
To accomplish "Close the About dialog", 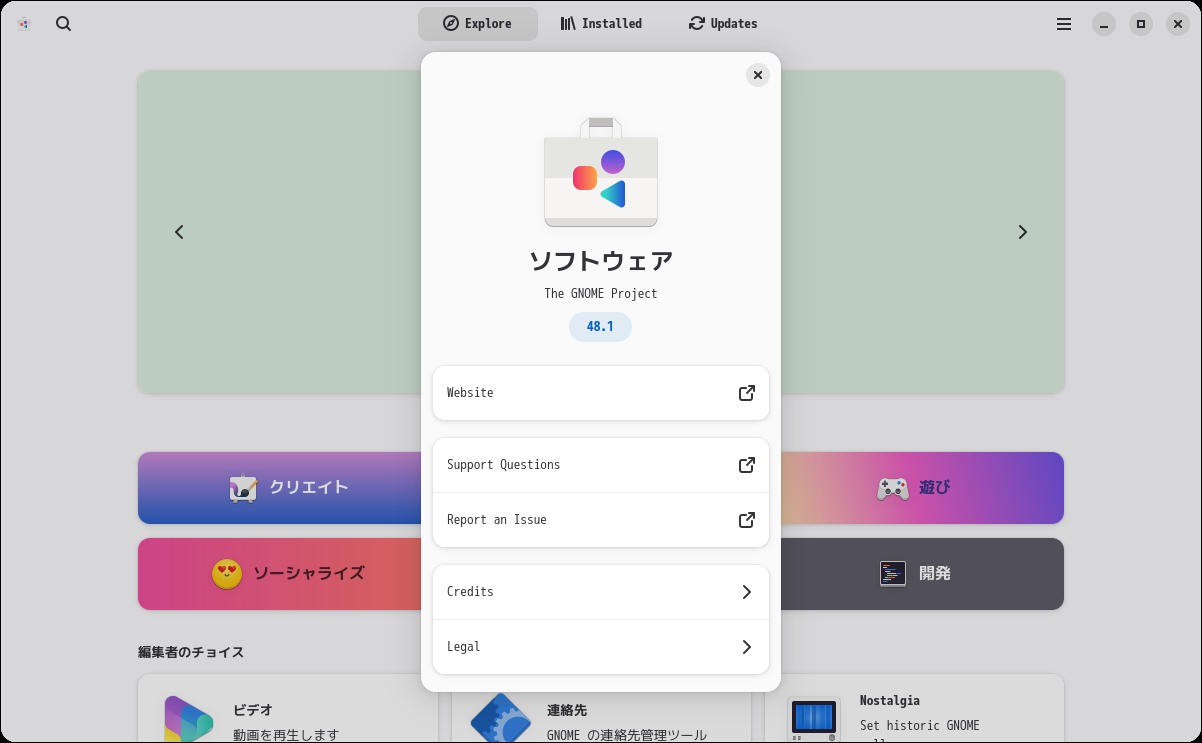I will [758, 75].
